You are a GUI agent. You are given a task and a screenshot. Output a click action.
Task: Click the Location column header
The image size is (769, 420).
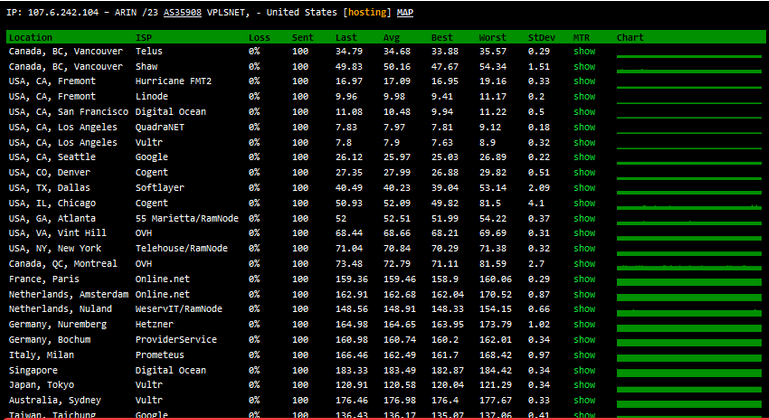[x=30, y=37]
